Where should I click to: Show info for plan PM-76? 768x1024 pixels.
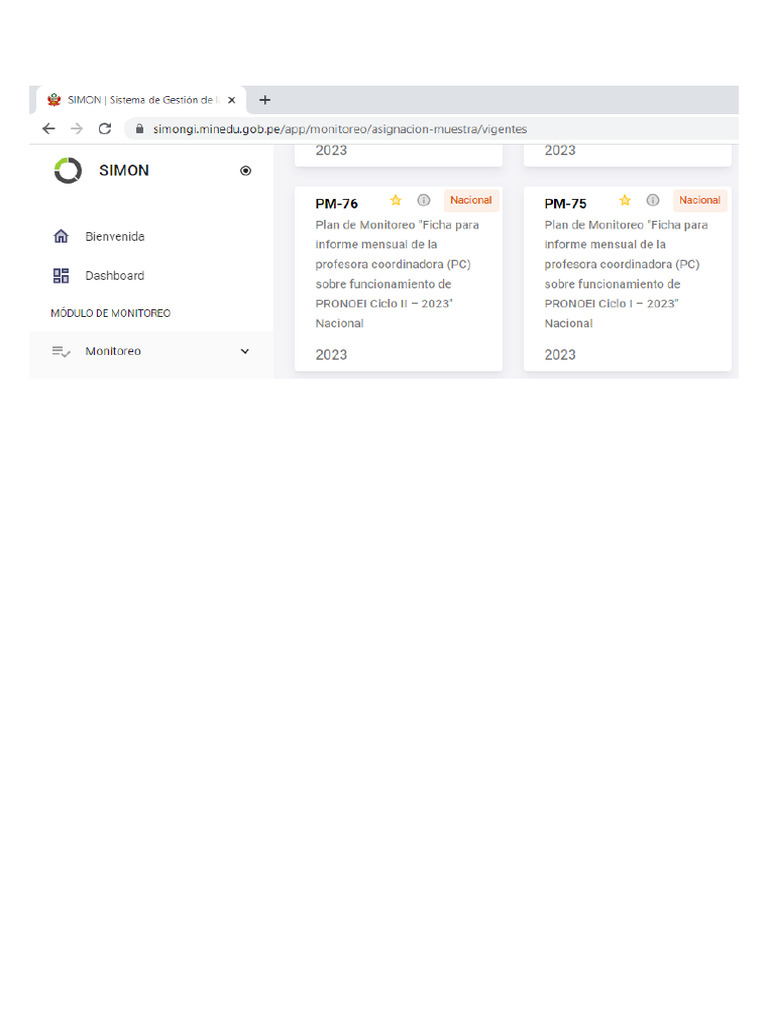[x=423, y=200]
